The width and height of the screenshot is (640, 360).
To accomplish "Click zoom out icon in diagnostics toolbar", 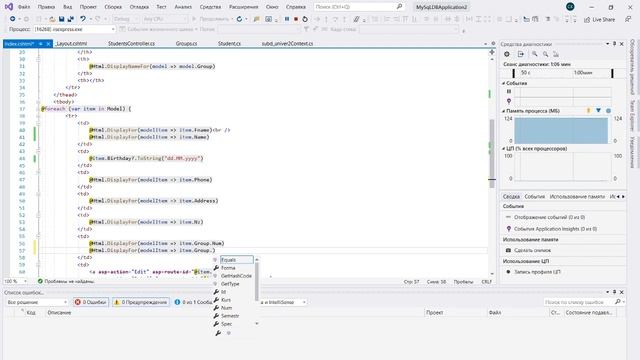I will pos(545,54).
